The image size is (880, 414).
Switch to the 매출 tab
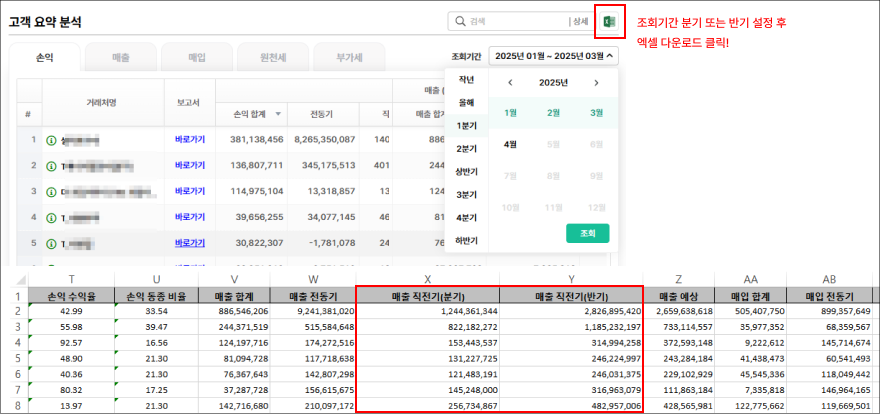(119, 58)
